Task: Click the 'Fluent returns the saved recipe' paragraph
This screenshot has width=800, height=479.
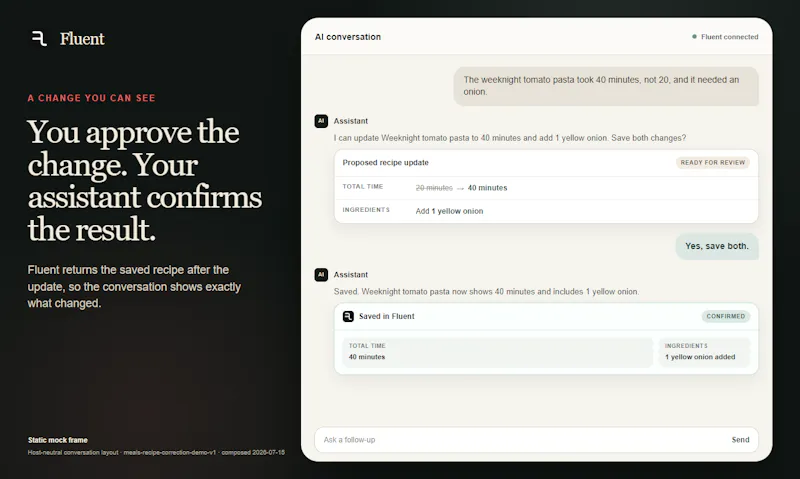Action: pyautogui.click(x=134, y=287)
